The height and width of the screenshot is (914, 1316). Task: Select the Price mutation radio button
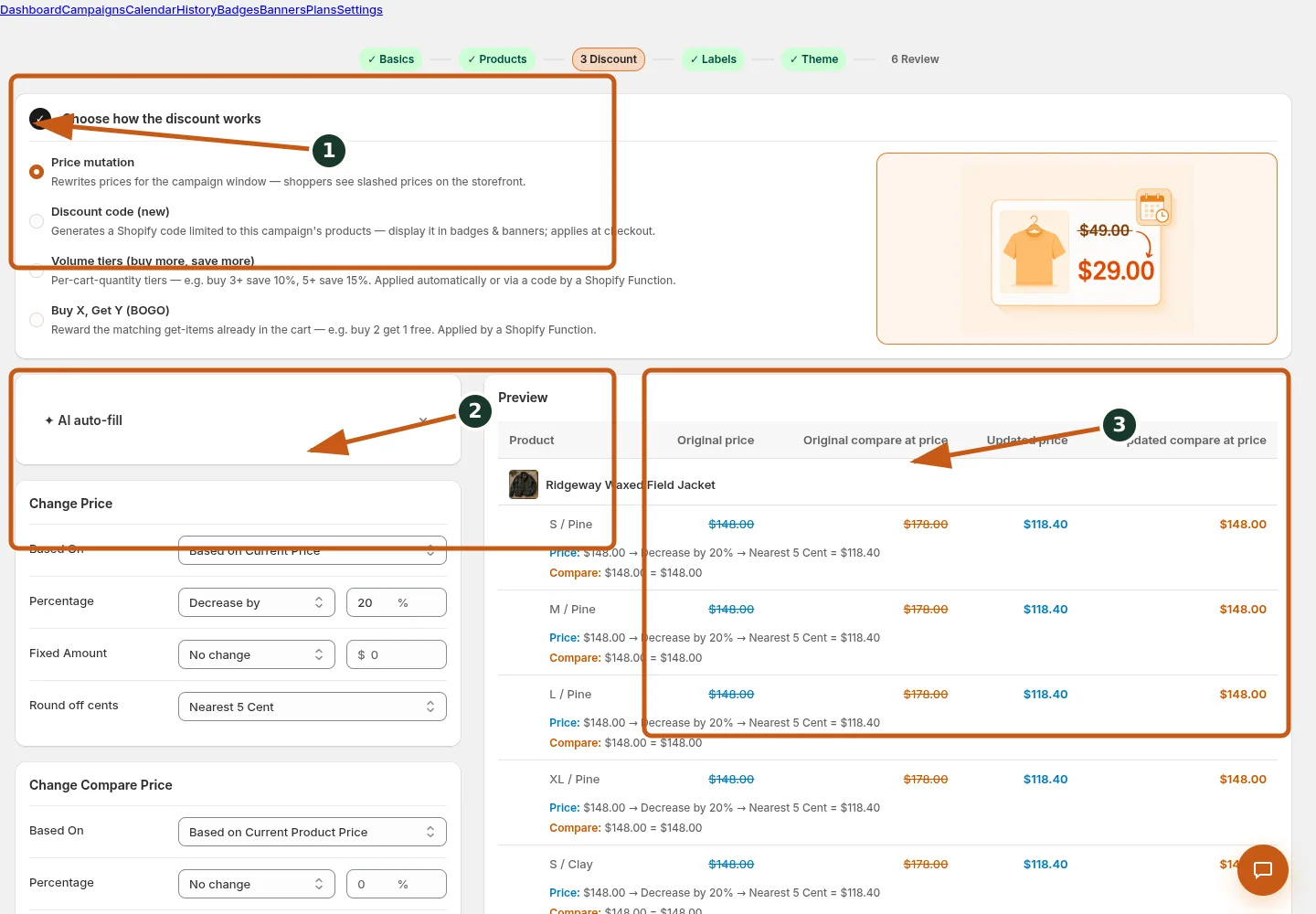click(37, 172)
